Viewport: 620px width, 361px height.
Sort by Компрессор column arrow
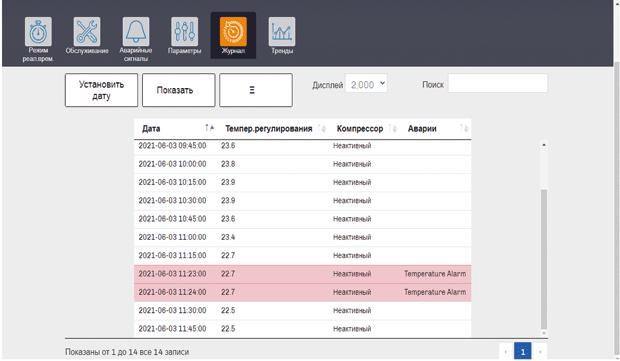[x=392, y=128]
